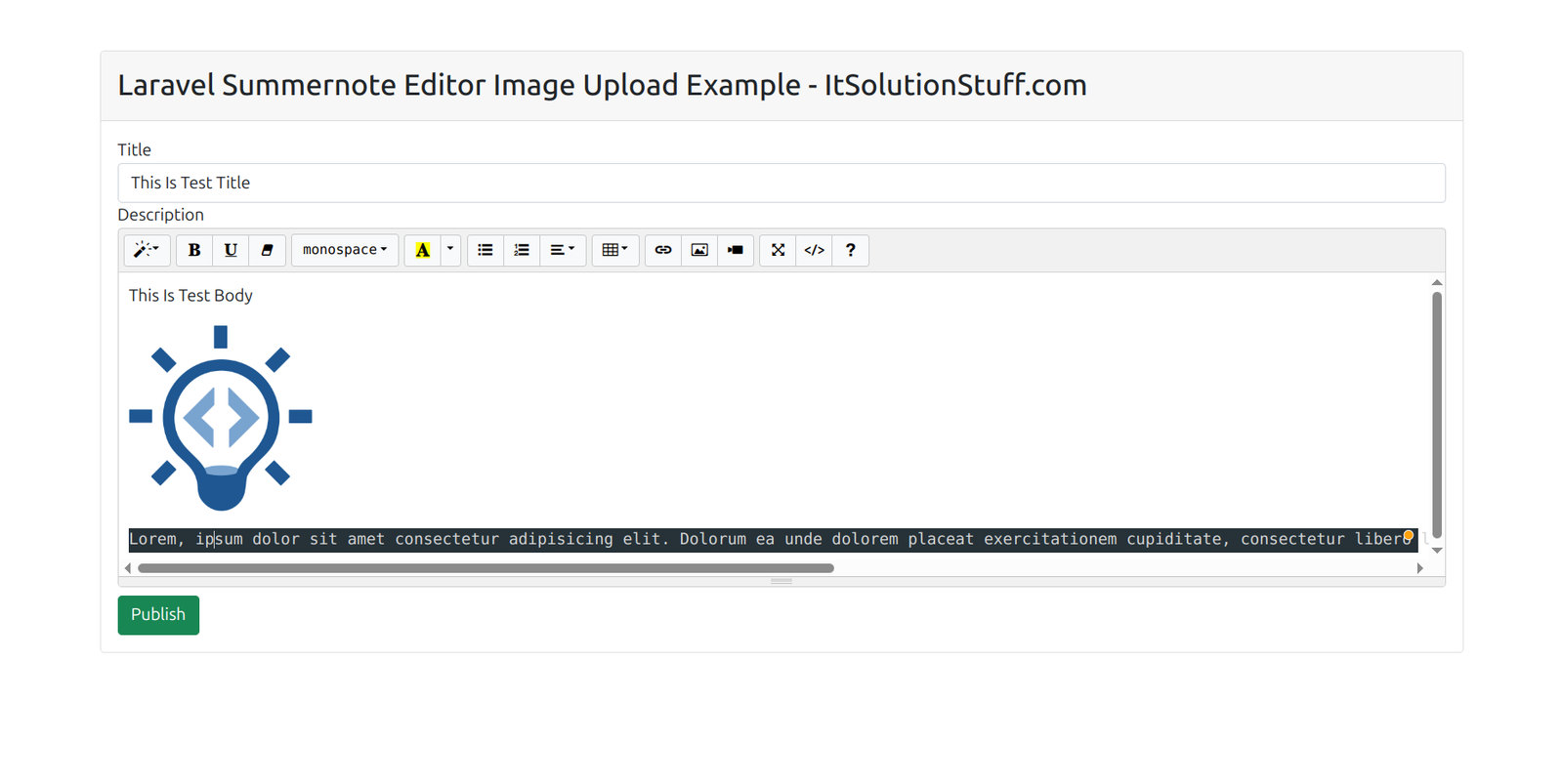Click the insert video icon
Screen dimensions: 1563x784
(736, 250)
